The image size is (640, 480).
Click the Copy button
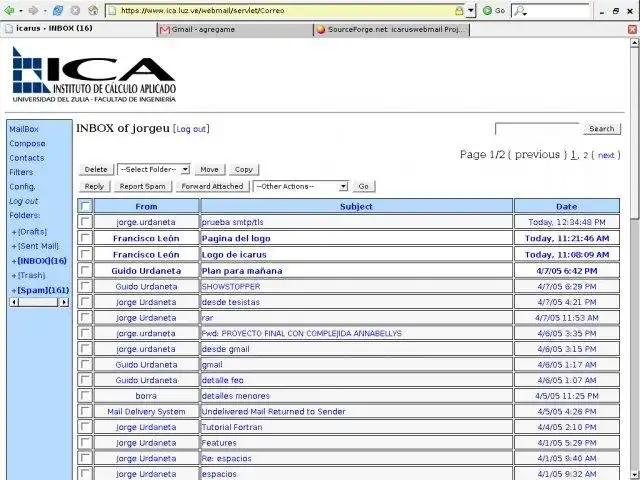[x=244, y=169]
